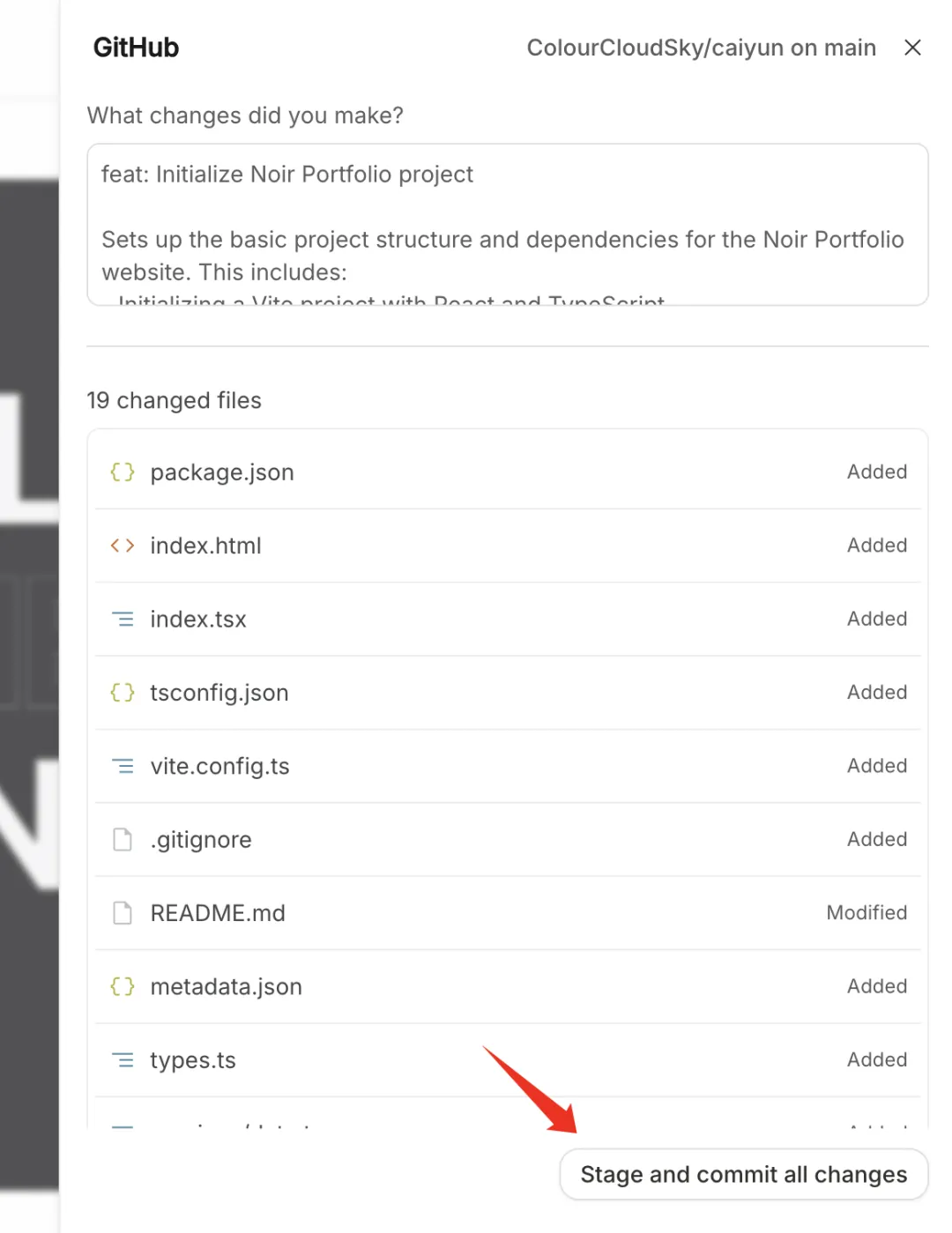The width and height of the screenshot is (952, 1233).
Task: Select the types.ts file row
Action: (507, 1060)
